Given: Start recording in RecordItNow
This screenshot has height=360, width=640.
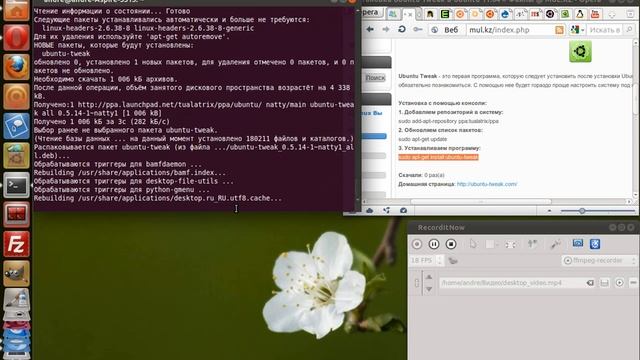Looking at the screenshot, I should (x=417, y=244).
